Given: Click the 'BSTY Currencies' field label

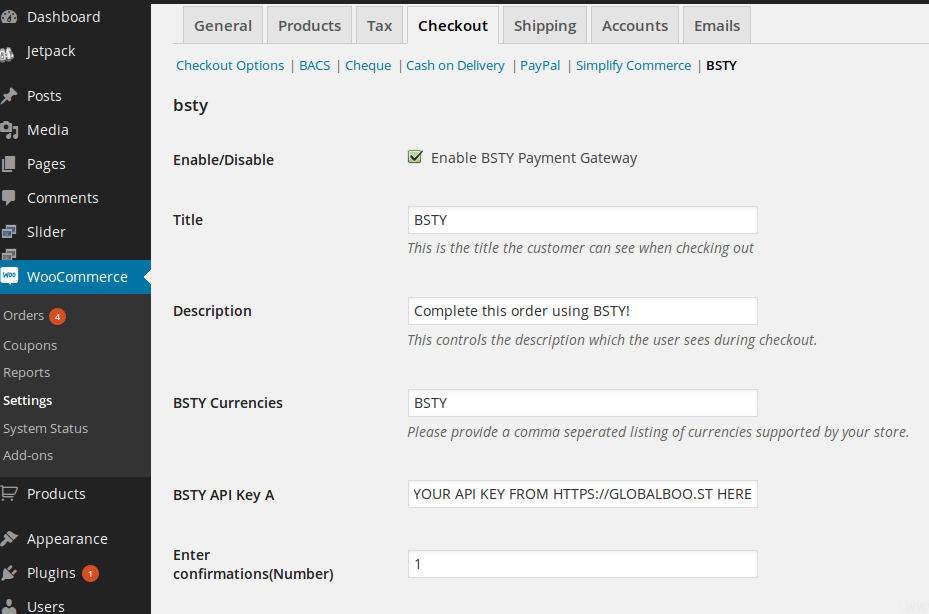Looking at the screenshot, I should 228,403.
